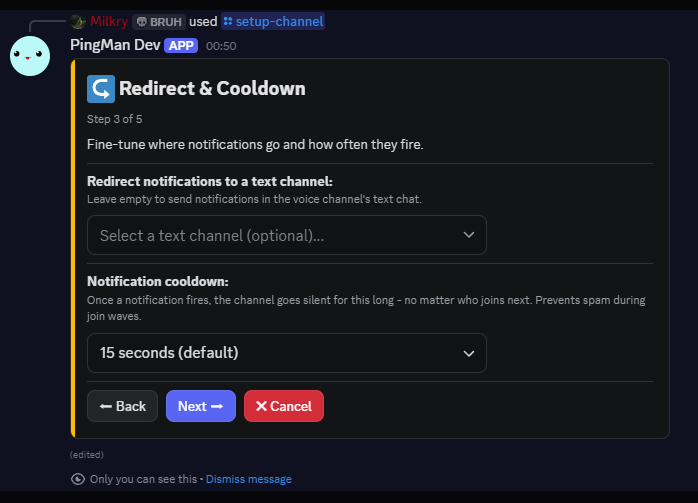The image size is (698, 503).
Task: Click the BRUH server tag badge
Action: [x=158, y=22]
